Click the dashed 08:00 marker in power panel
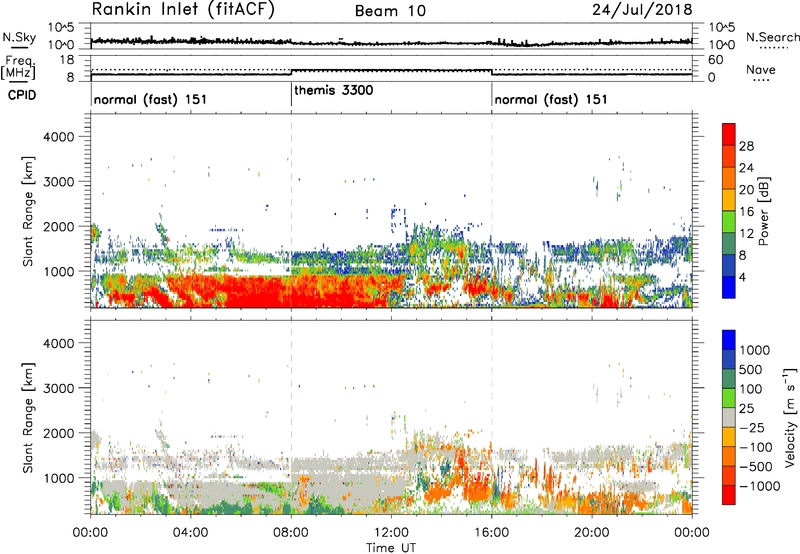The image size is (800, 554). tap(291, 211)
